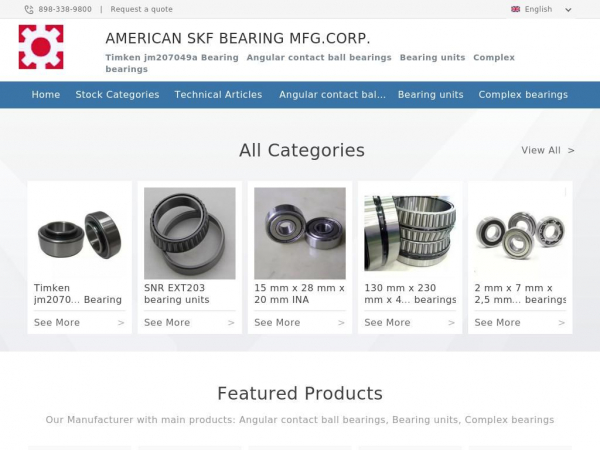
Task: Click the 2 mm x 7 mm x 2,5 mm... bearings title
Action: click(520, 294)
